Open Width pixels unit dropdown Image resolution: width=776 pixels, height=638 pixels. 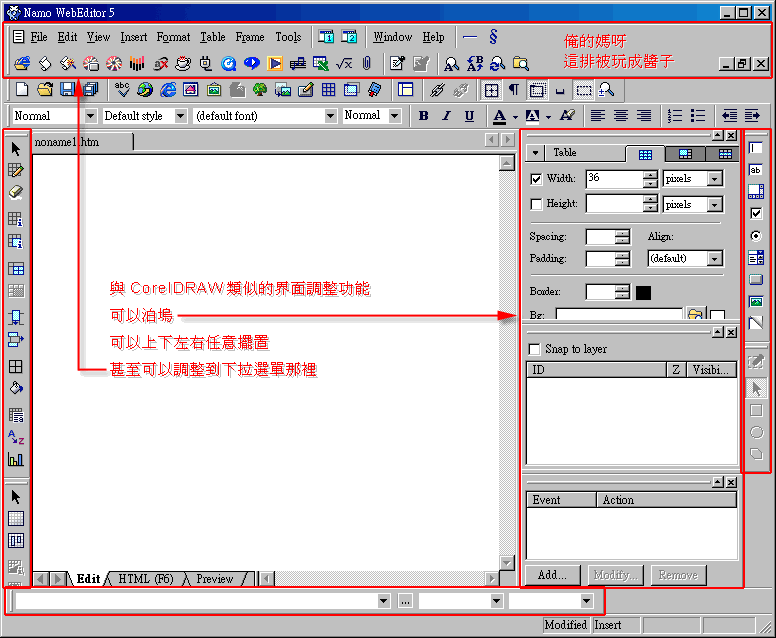715,179
